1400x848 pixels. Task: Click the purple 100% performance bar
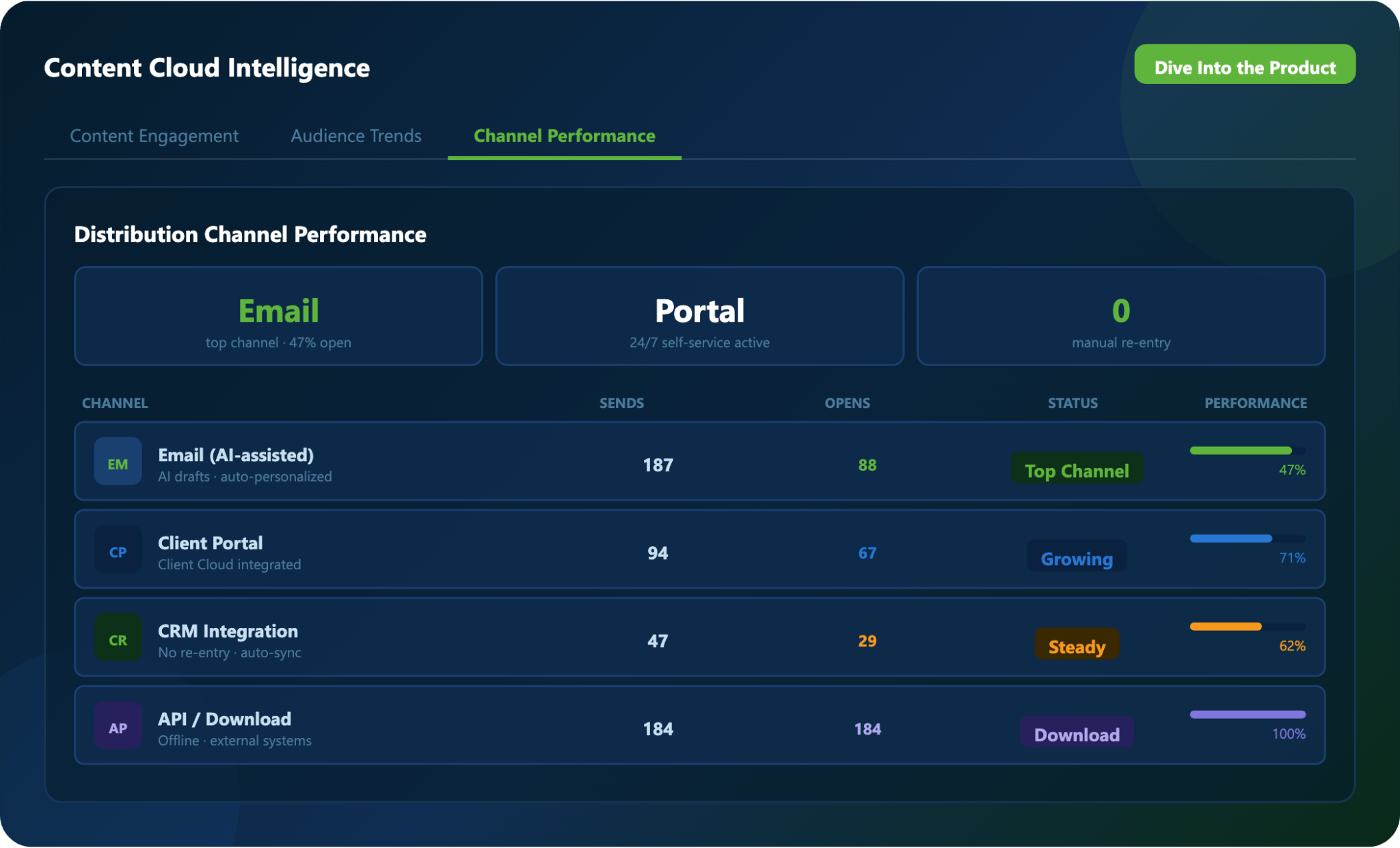1247,715
